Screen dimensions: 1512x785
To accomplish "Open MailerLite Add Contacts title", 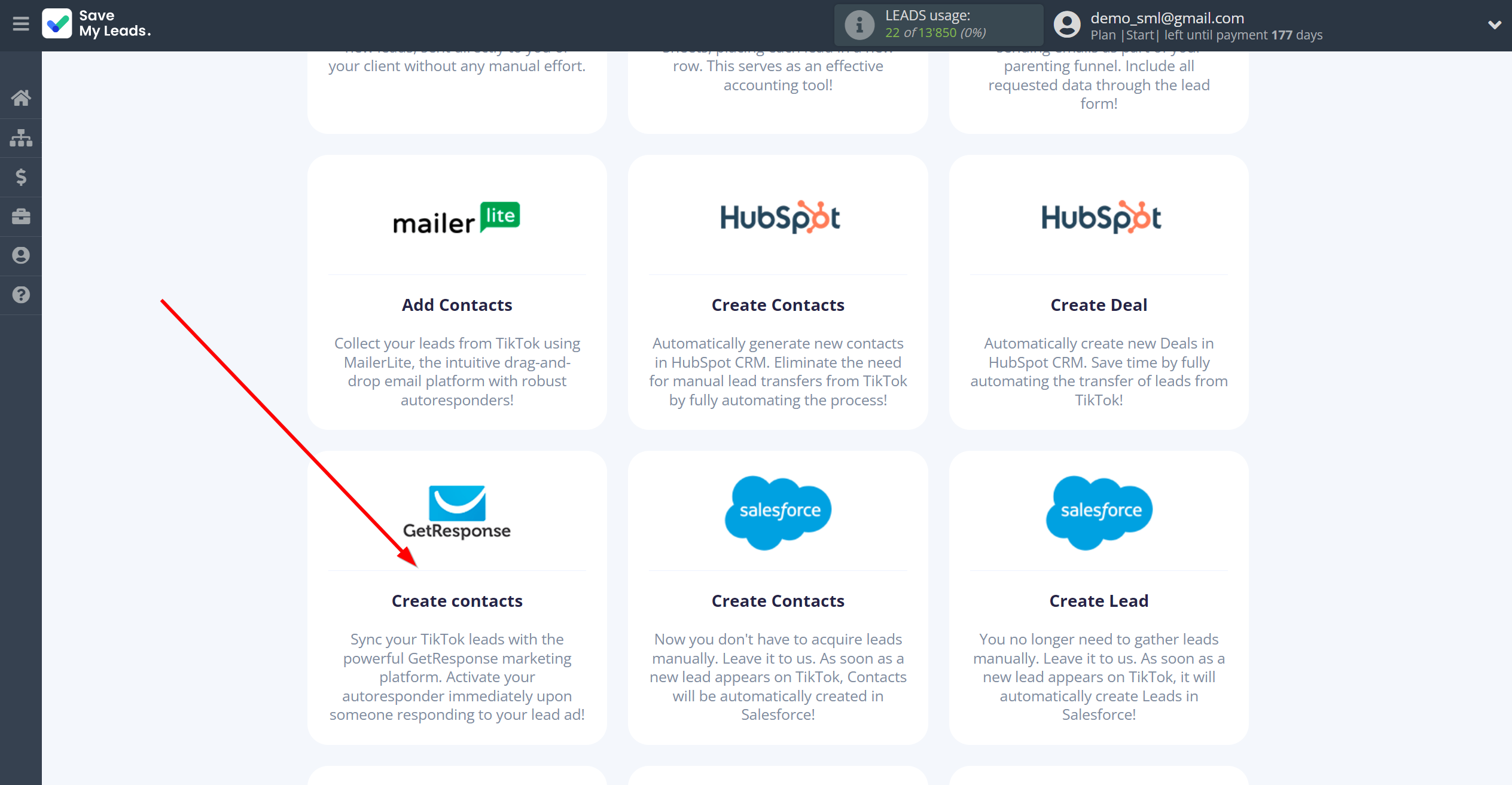I will 457,305.
